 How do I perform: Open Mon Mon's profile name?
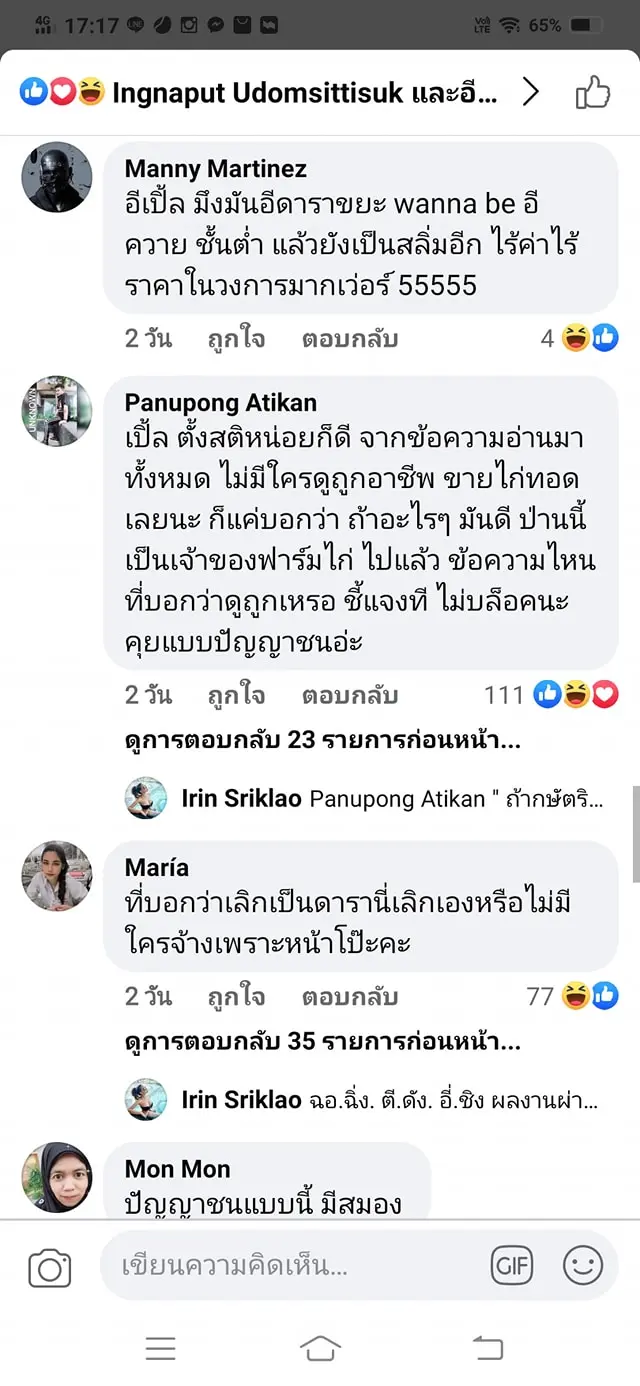pos(177,1168)
